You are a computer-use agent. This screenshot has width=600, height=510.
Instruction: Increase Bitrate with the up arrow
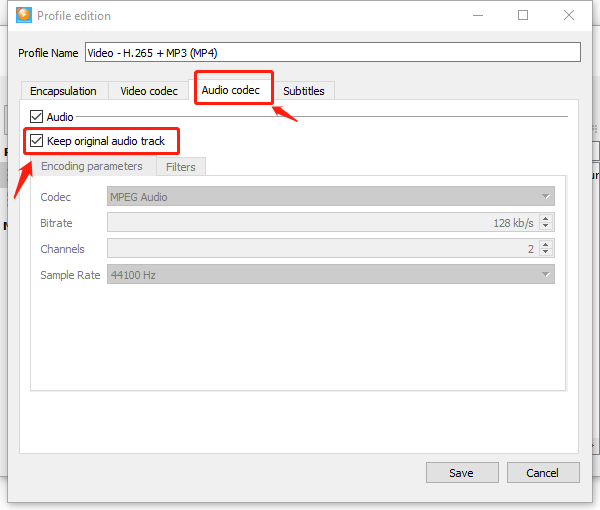point(547,219)
